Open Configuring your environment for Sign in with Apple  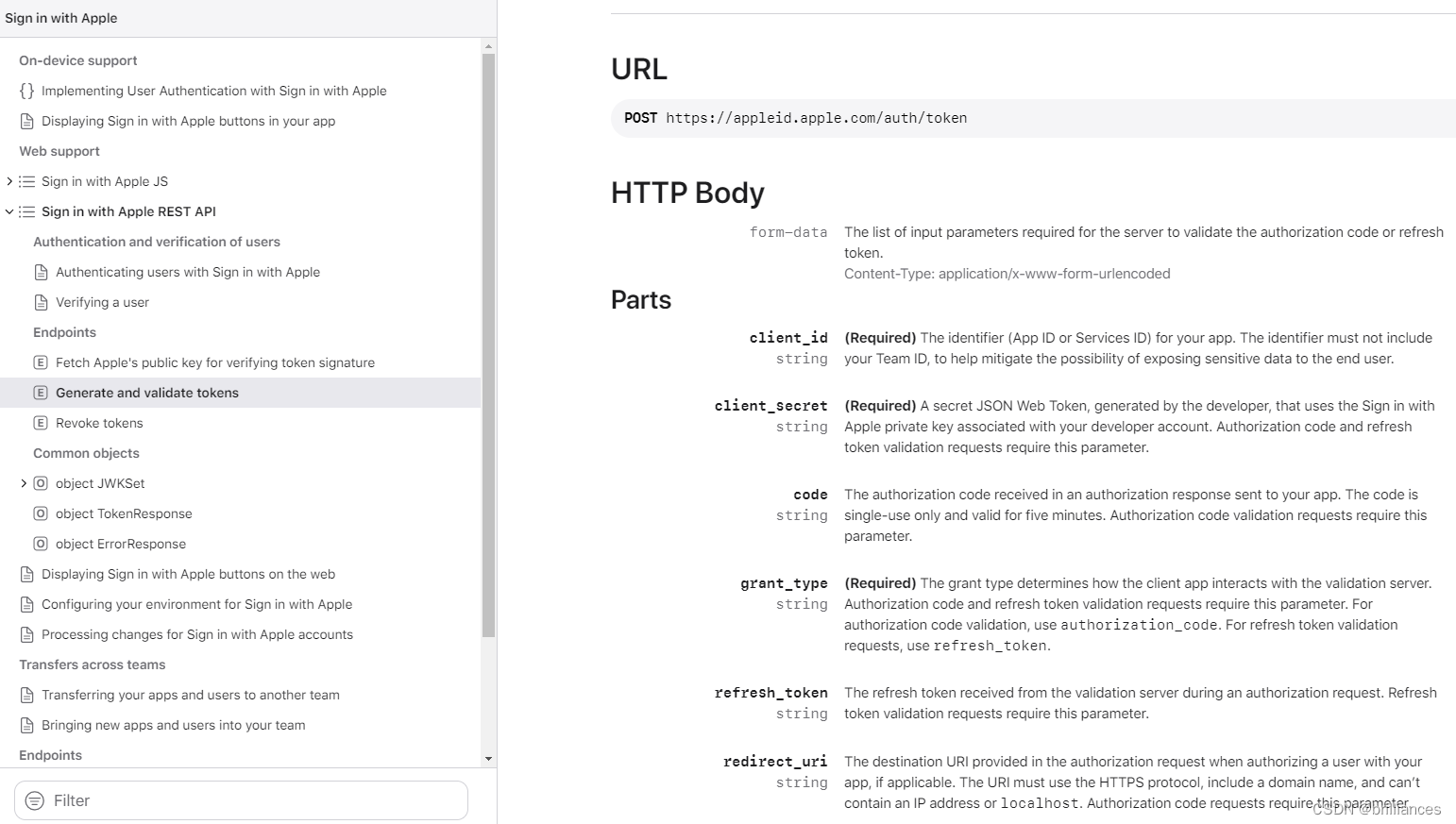tap(197, 604)
